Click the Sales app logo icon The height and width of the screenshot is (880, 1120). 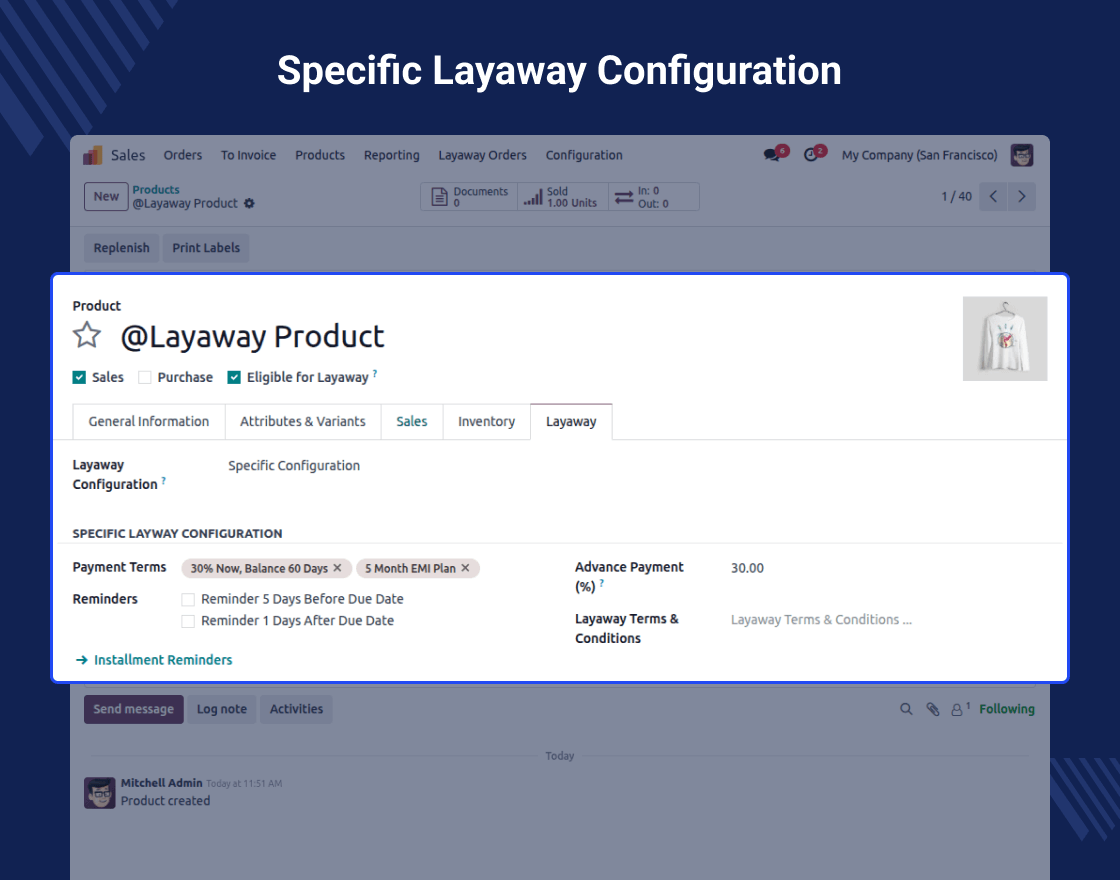[x=93, y=155]
